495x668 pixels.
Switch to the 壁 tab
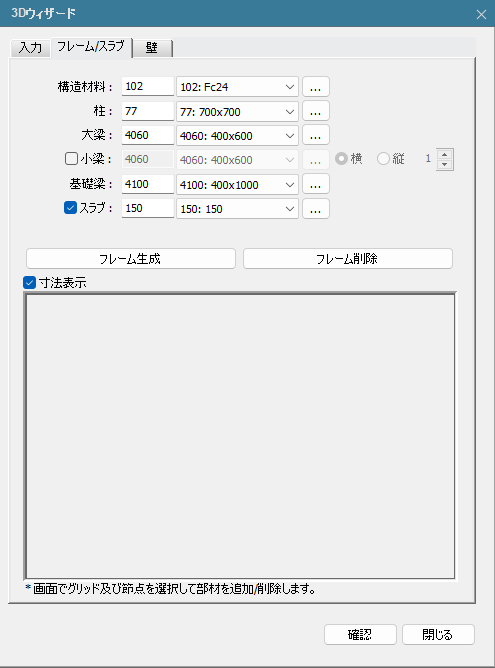click(x=152, y=48)
